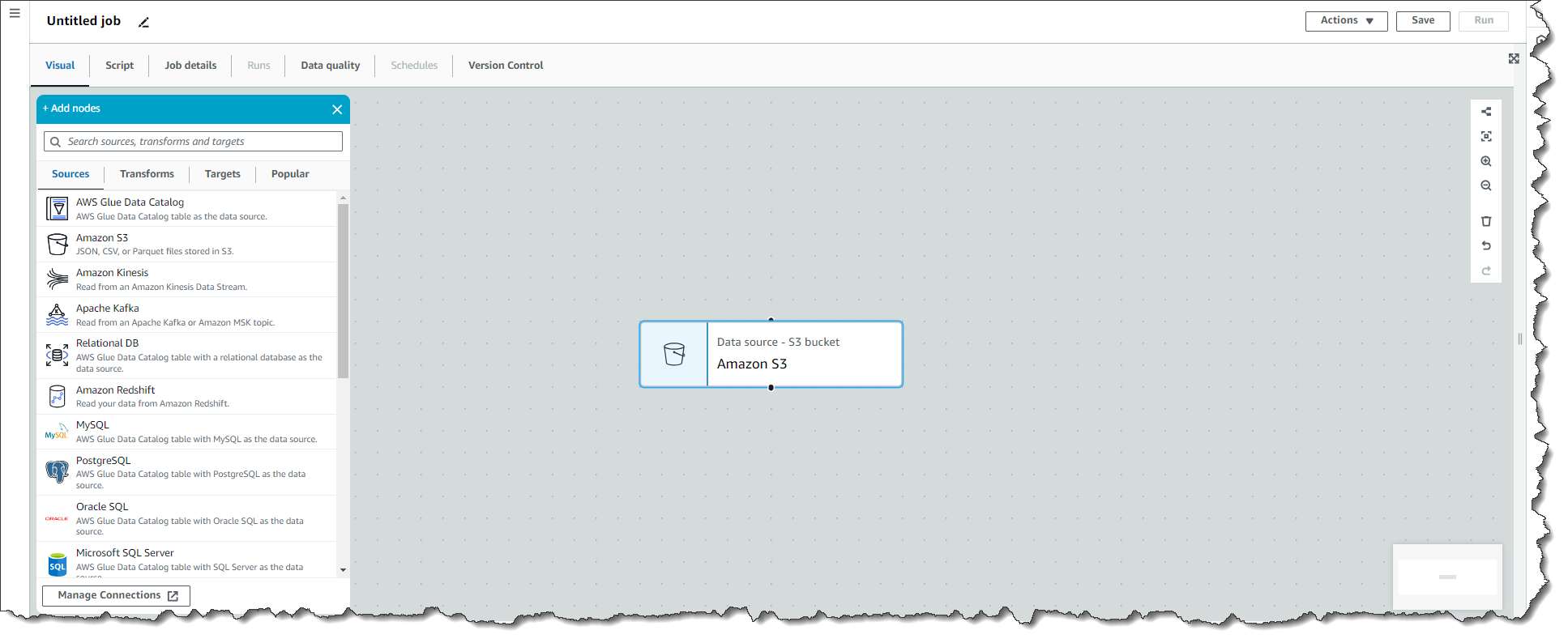Viewport: 1568px width, 643px height.
Task: Close the Add nodes panel
Action: [337, 109]
